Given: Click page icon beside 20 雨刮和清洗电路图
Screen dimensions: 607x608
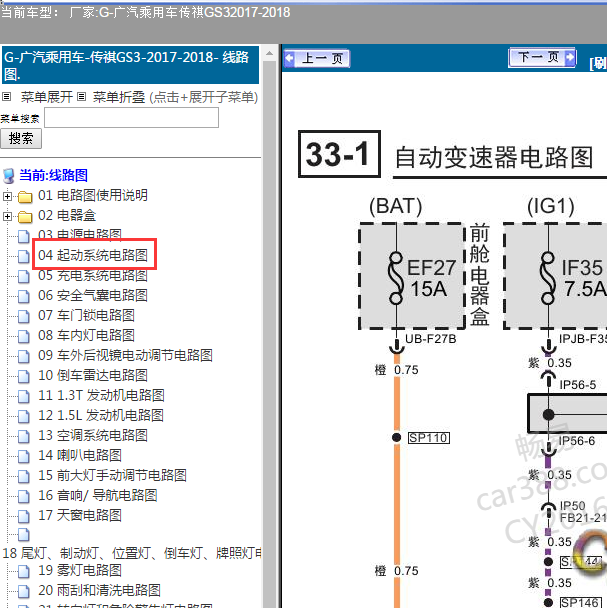Looking at the screenshot, I should (24, 591).
